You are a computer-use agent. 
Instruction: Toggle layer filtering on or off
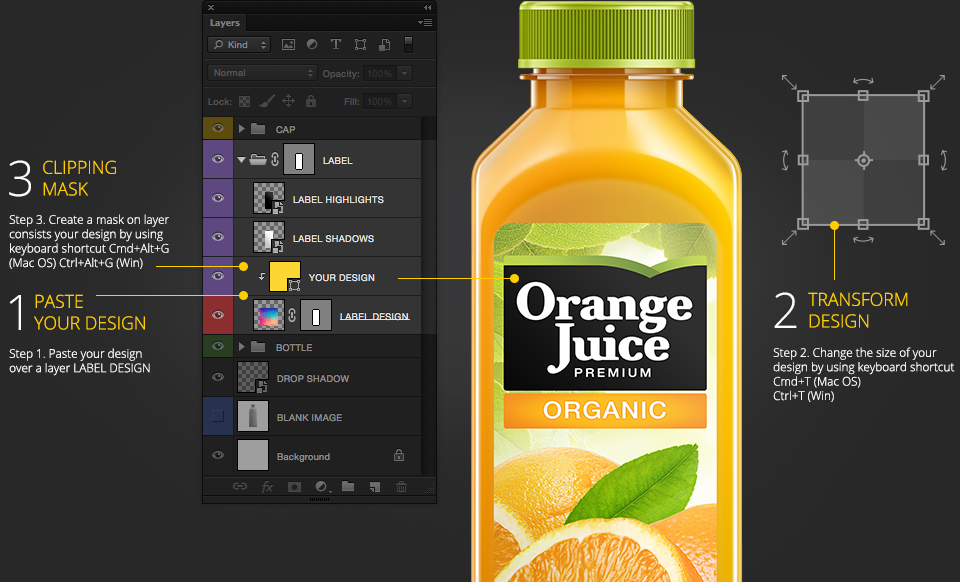(408, 45)
